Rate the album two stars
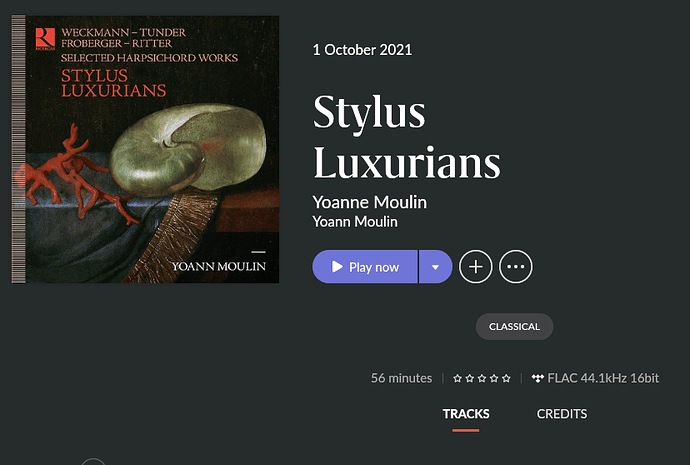The height and width of the screenshot is (465, 690). pyautogui.click(x=470, y=378)
